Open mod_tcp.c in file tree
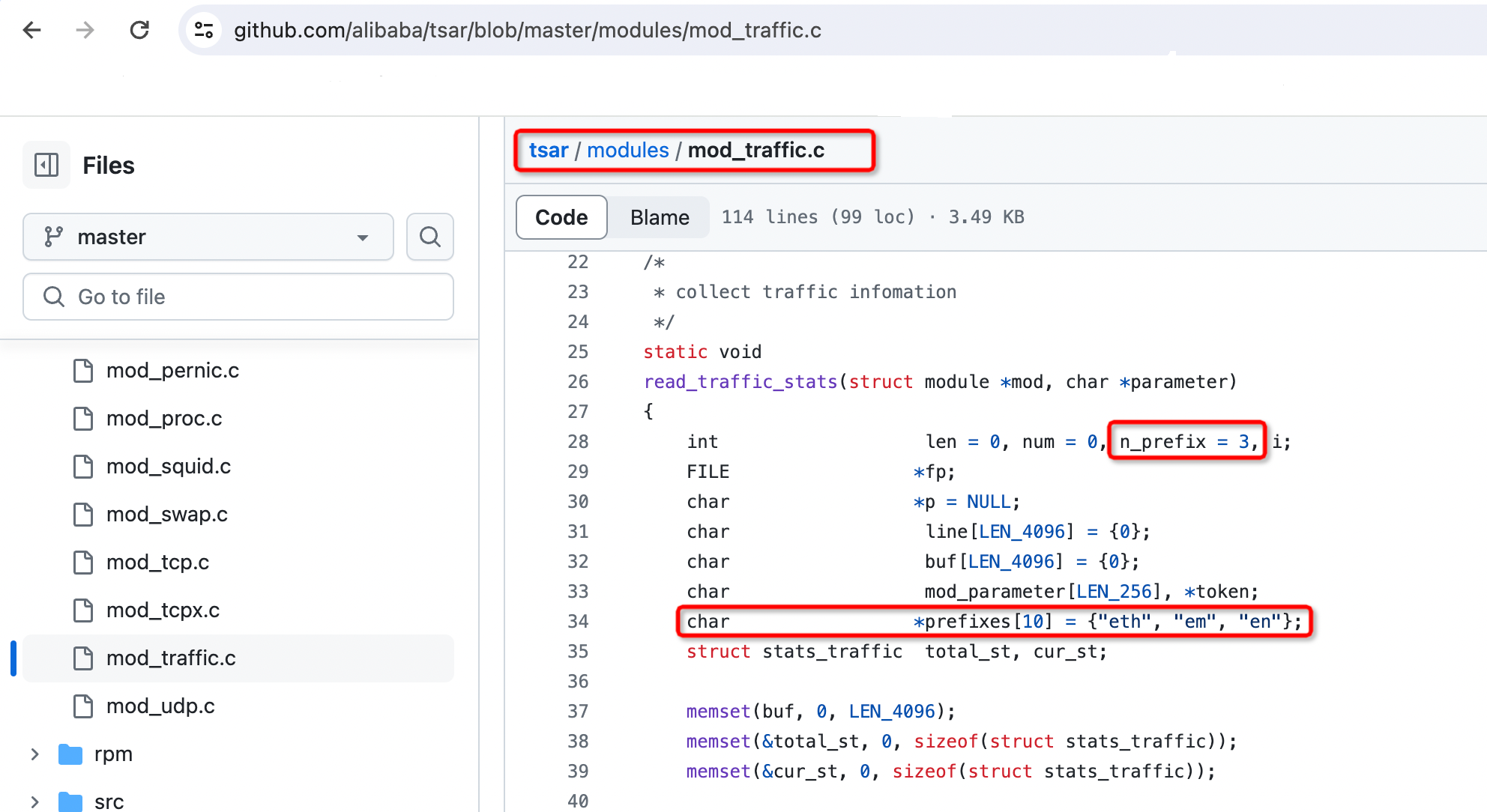Viewport: 1487px width, 812px height. click(x=157, y=562)
